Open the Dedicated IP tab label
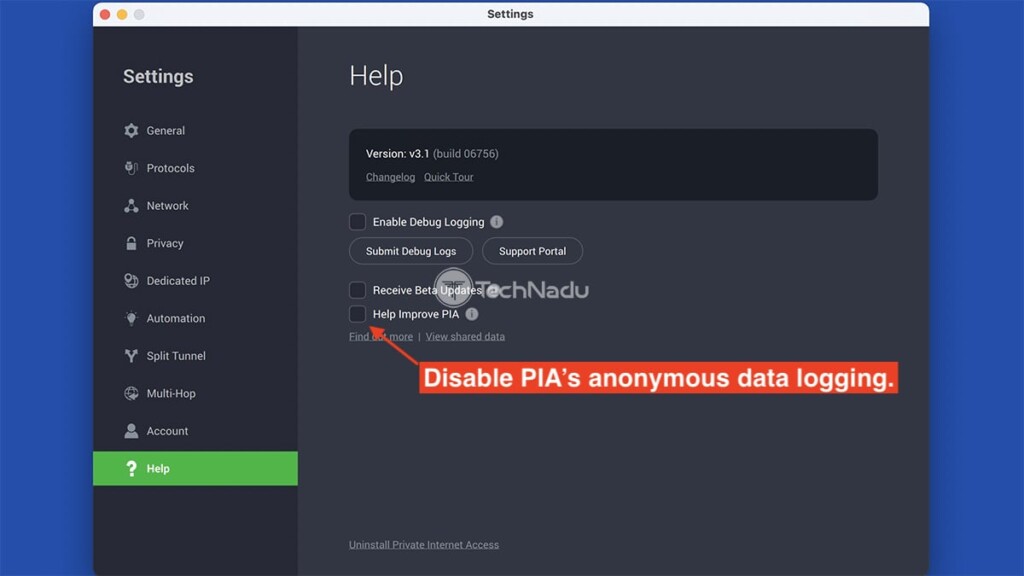The image size is (1024, 576). [x=178, y=281]
